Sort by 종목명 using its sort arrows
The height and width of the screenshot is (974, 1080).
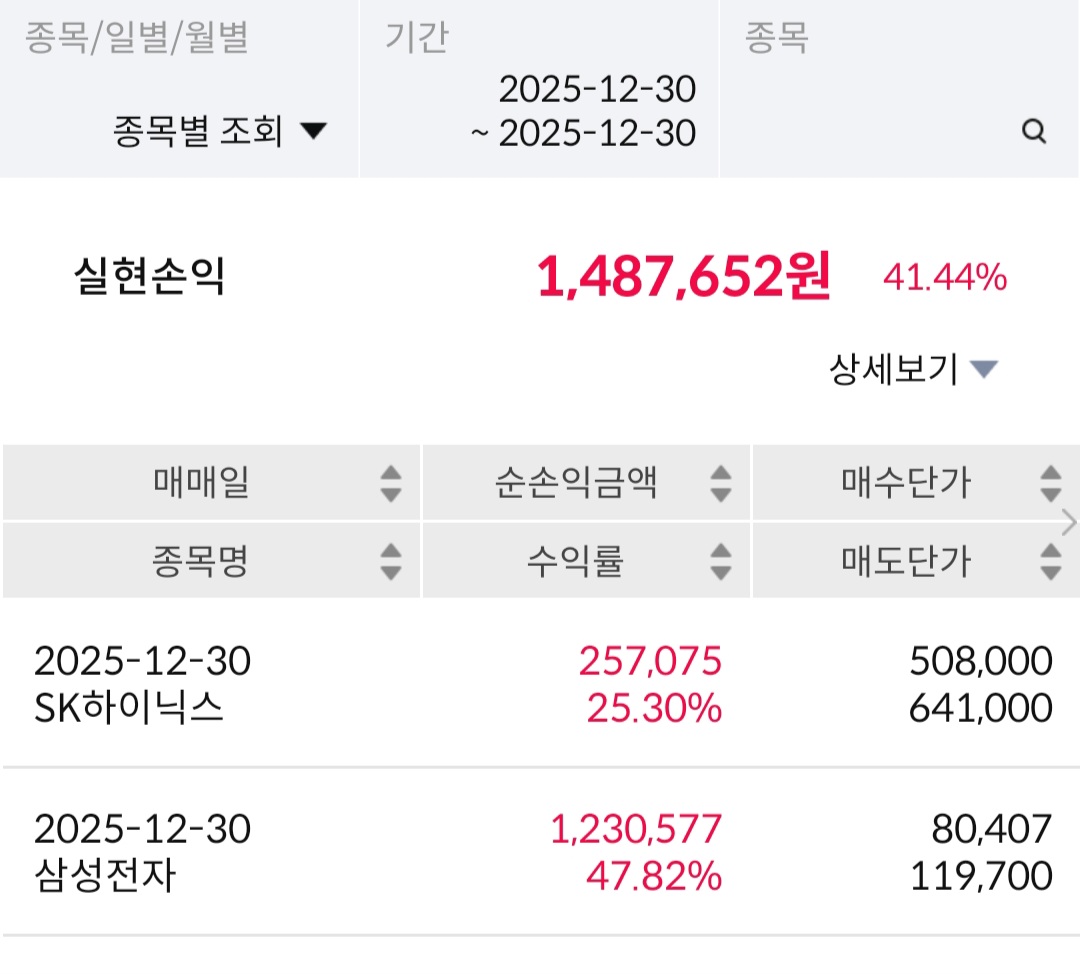[391, 561]
